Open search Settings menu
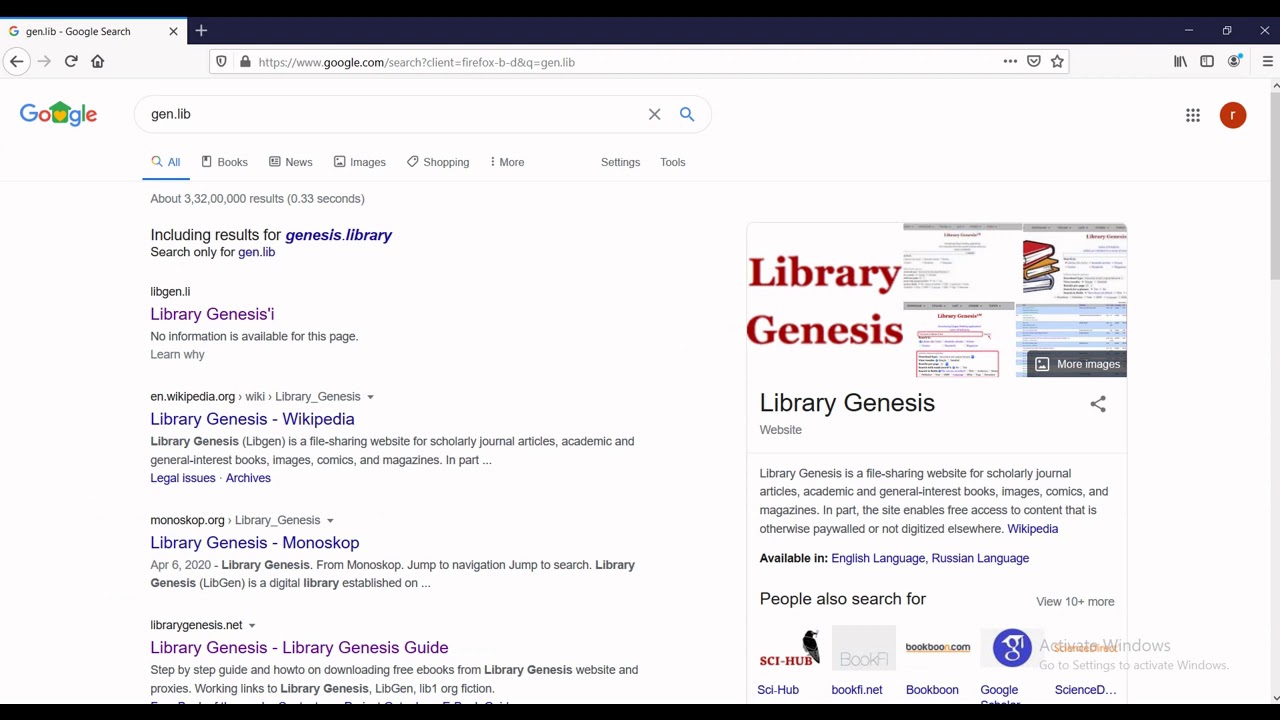Screen dimensions: 1280x720 [x=620, y=162]
